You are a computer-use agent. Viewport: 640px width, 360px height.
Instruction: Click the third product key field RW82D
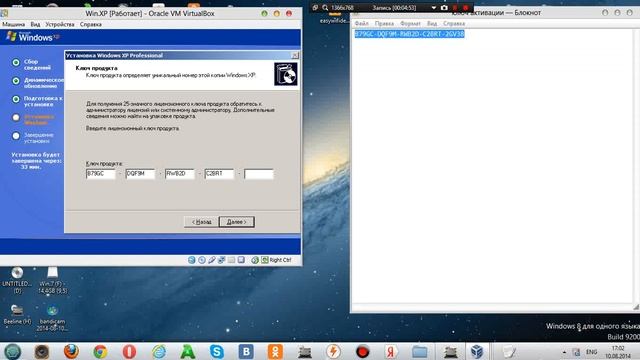pos(180,174)
